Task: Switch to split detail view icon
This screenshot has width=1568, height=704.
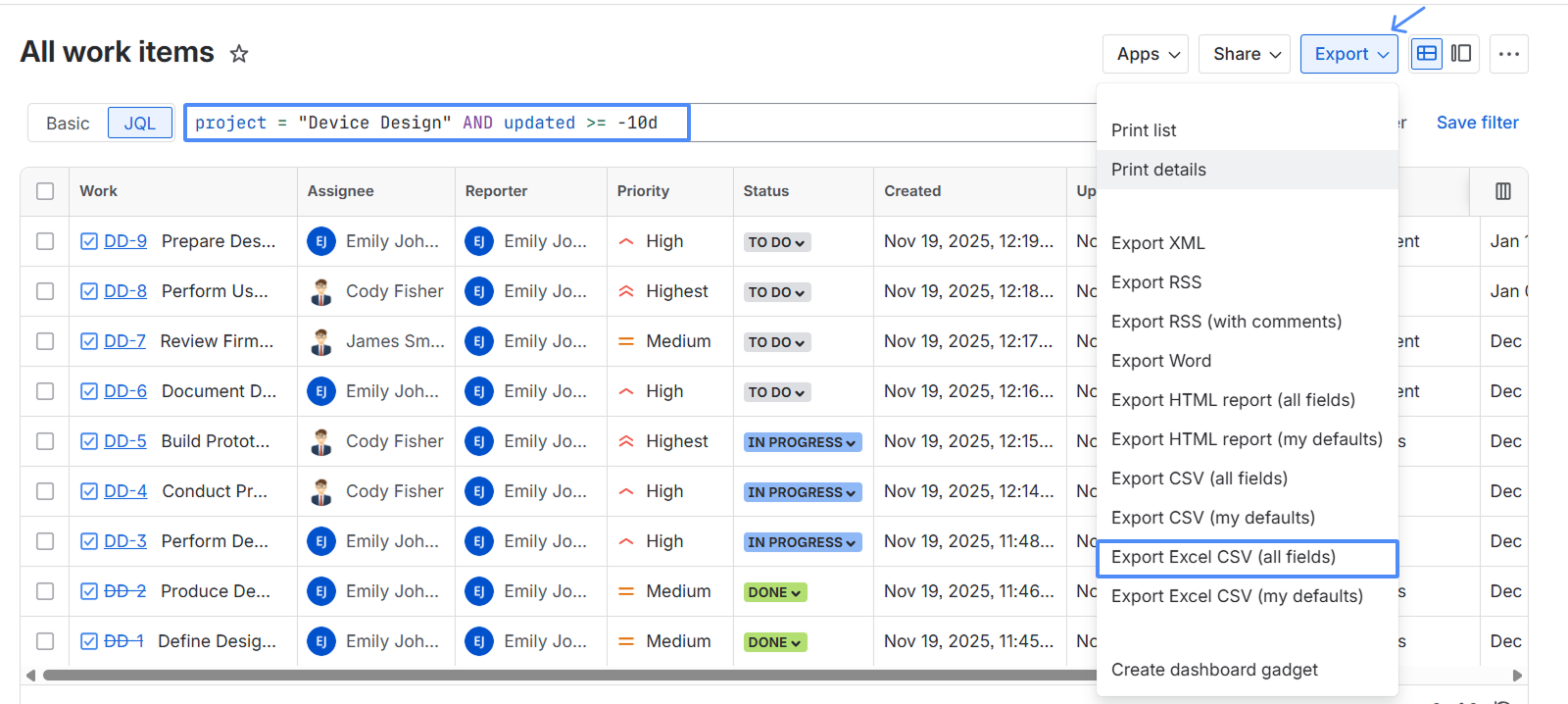Action: [1461, 54]
